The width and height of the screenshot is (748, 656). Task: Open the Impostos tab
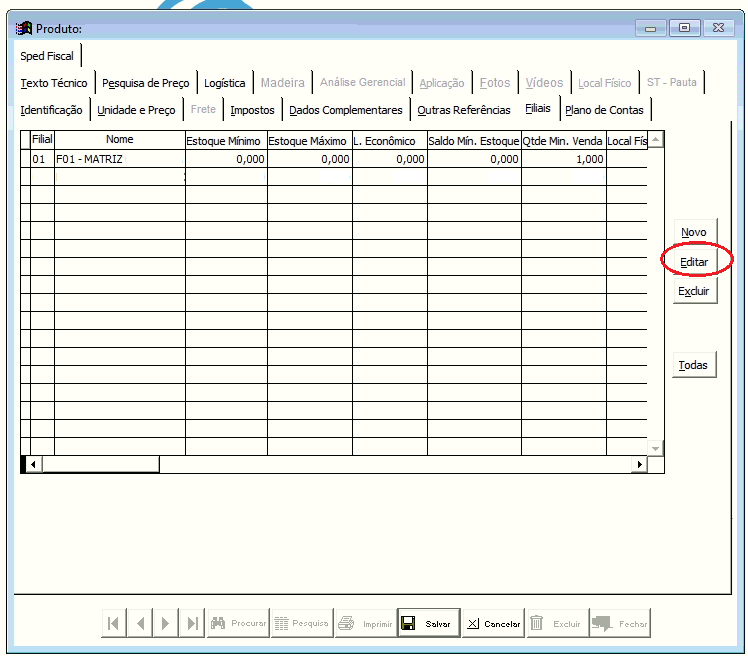252,110
